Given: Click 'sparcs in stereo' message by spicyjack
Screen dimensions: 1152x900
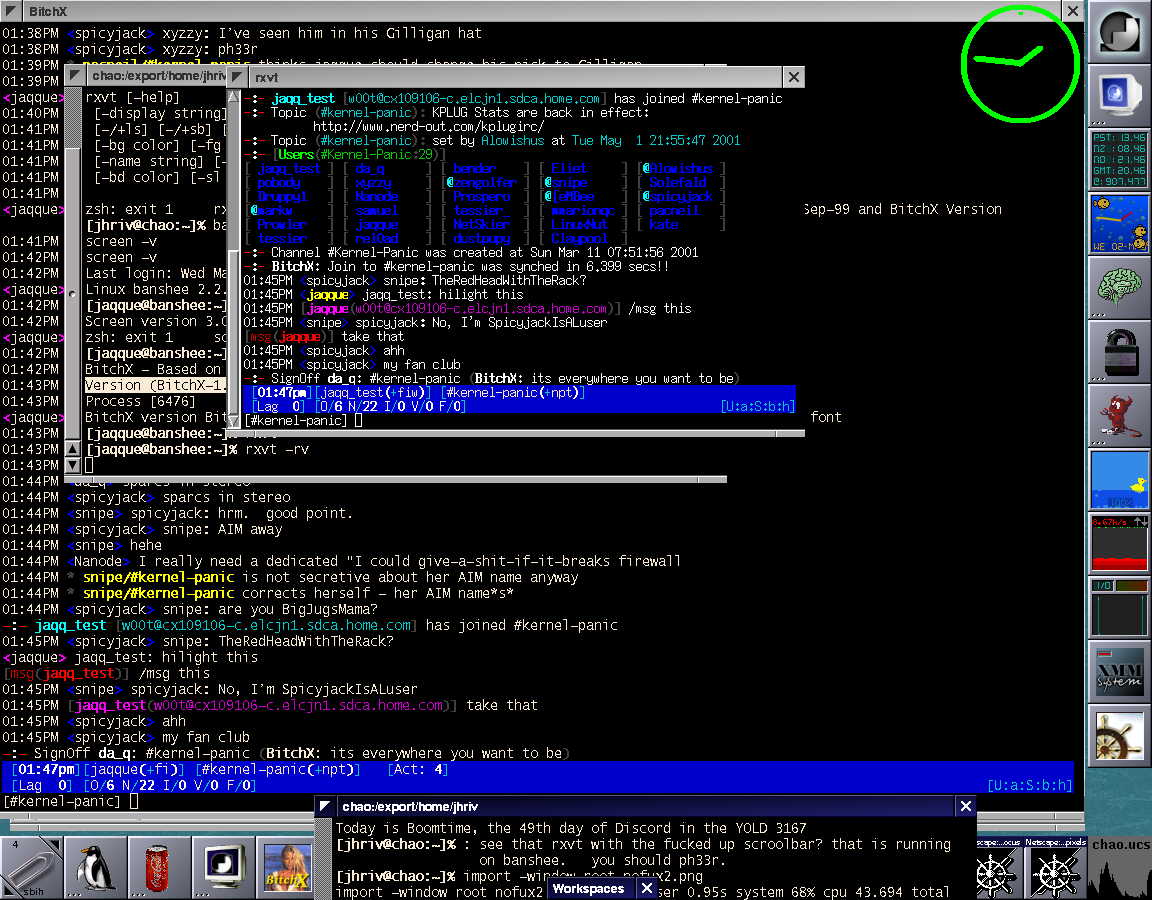Looking at the screenshot, I should [226, 497].
